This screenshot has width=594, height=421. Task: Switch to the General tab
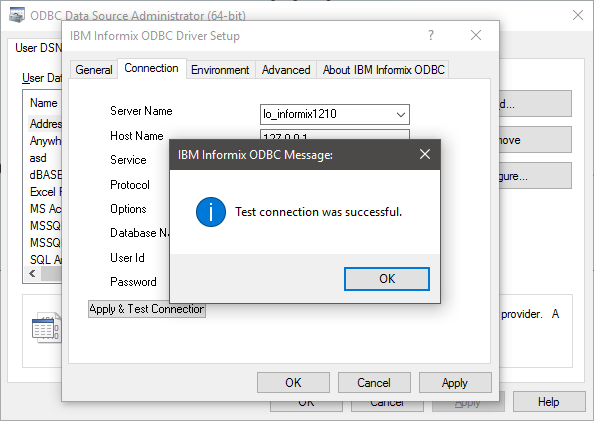(x=94, y=70)
